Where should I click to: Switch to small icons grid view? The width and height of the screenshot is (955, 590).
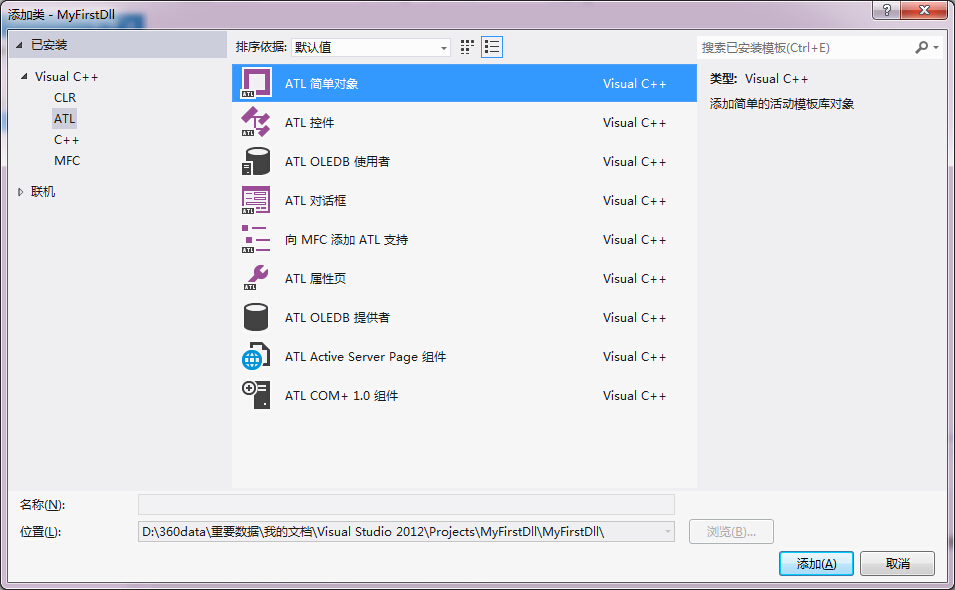coord(467,47)
